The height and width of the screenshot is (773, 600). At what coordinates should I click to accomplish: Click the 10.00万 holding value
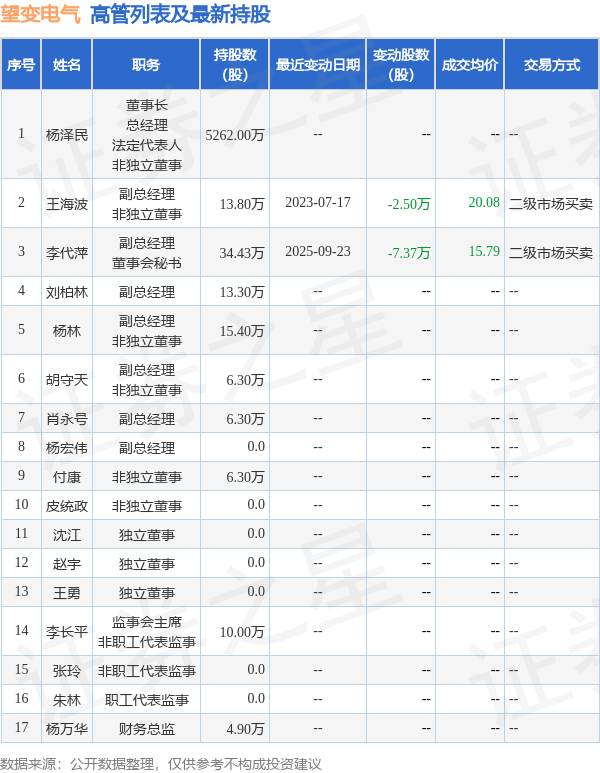[x=242, y=632]
